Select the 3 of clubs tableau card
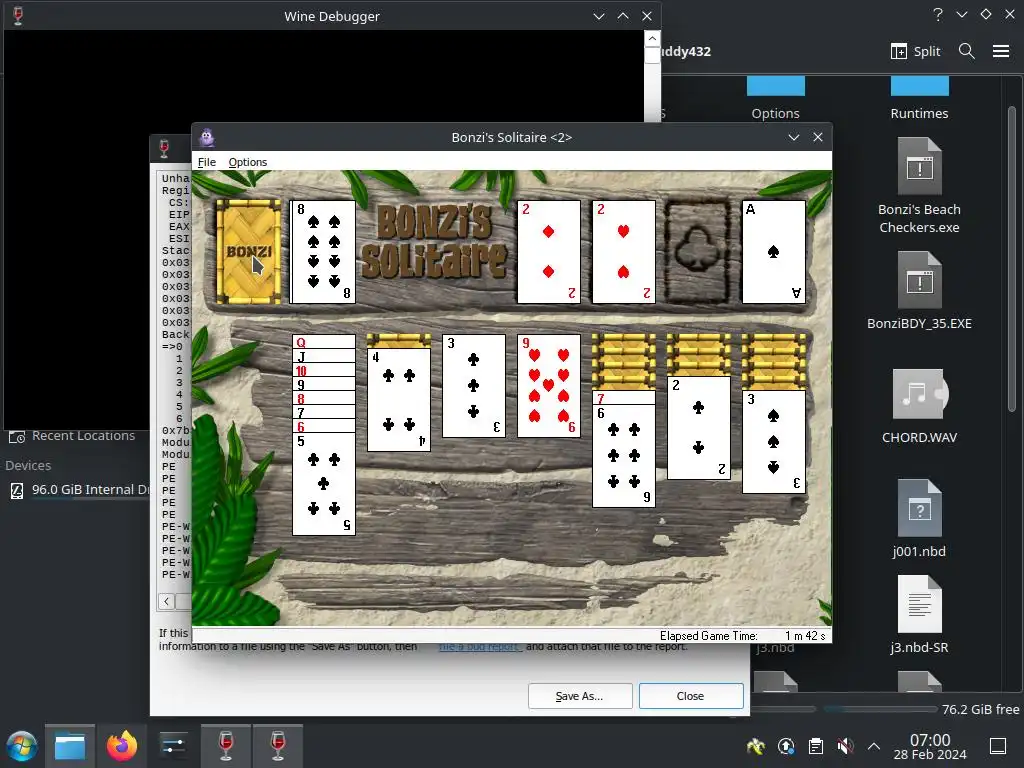Screen dimensions: 1024x768 click(473, 385)
